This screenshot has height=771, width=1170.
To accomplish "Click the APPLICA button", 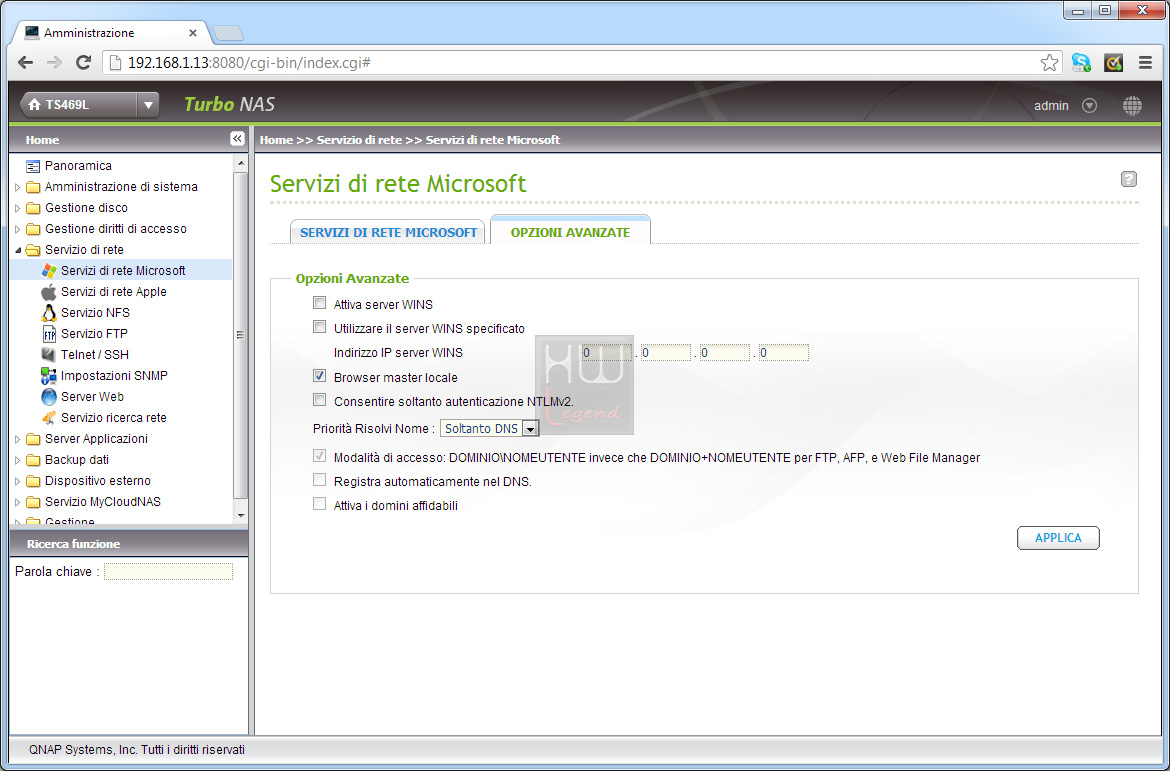I will click(1058, 537).
